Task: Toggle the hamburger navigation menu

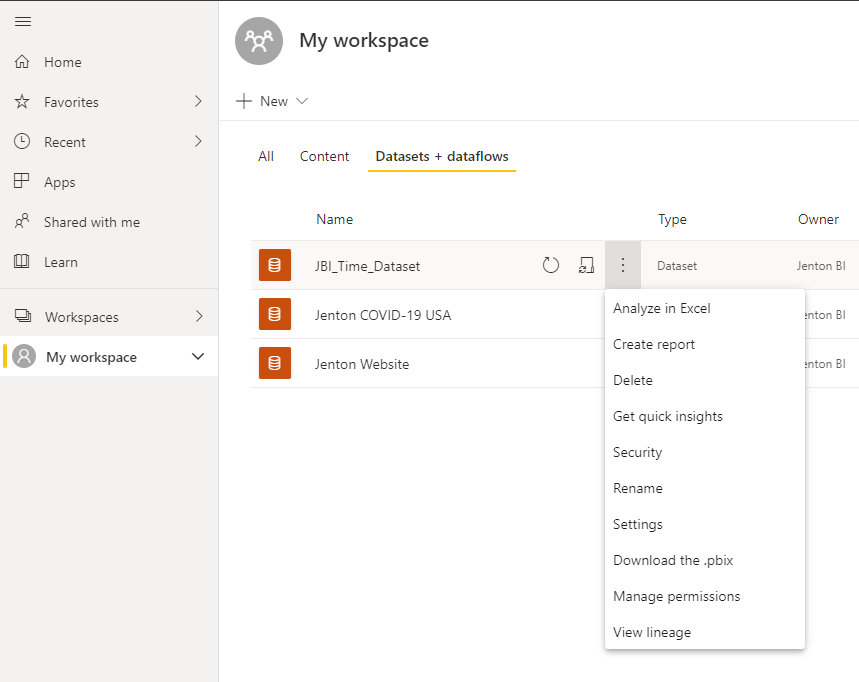Action: (x=22, y=21)
